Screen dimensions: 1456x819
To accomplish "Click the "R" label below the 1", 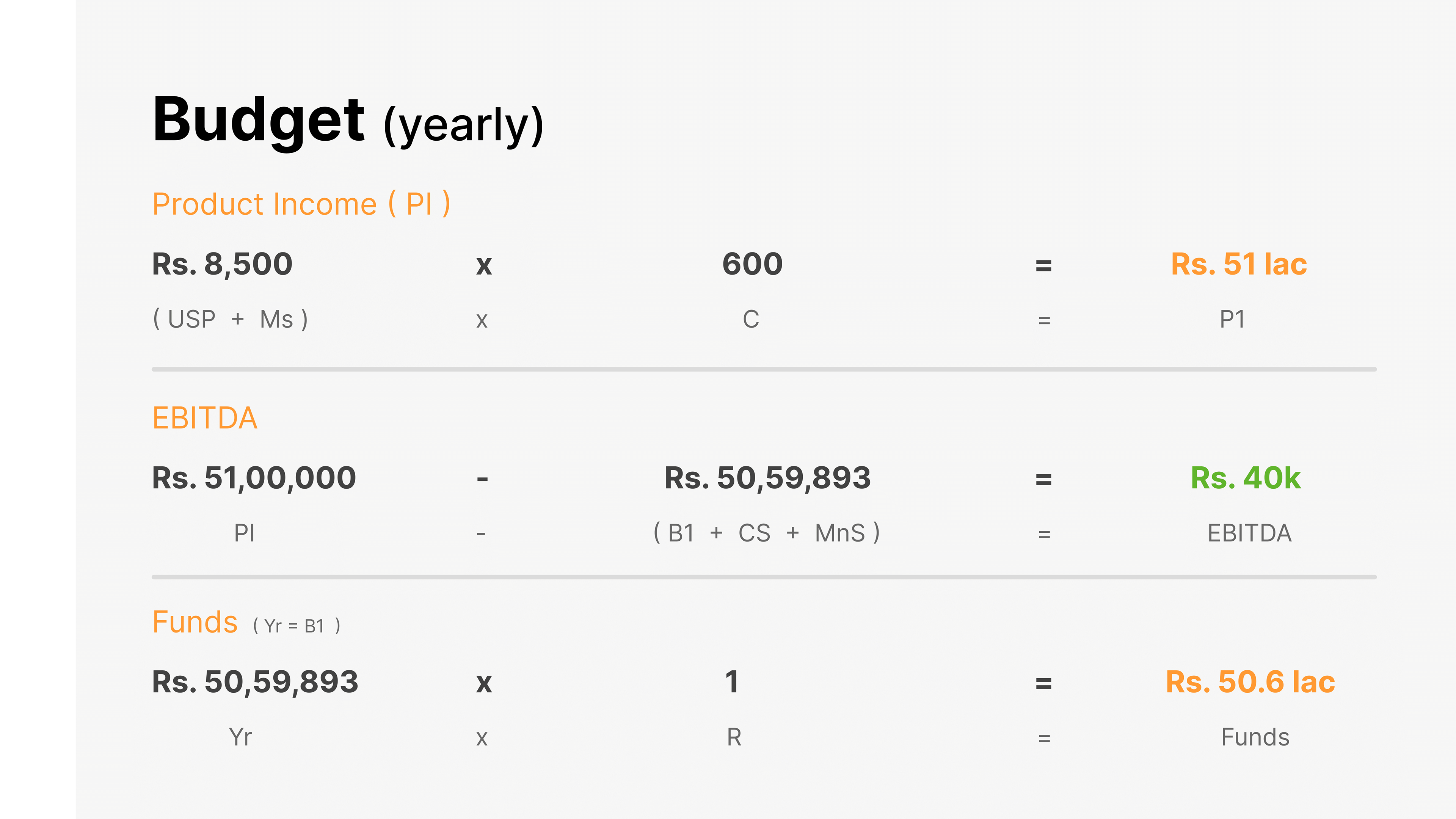I will (734, 737).
